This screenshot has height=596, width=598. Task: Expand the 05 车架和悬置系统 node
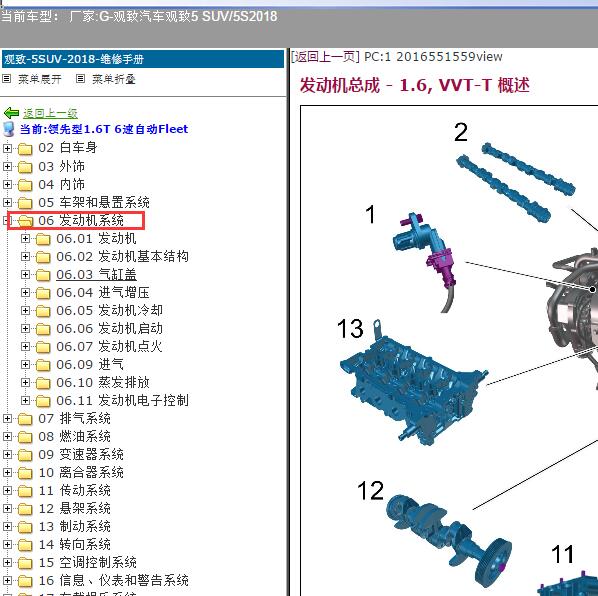[x=7, y=202]
